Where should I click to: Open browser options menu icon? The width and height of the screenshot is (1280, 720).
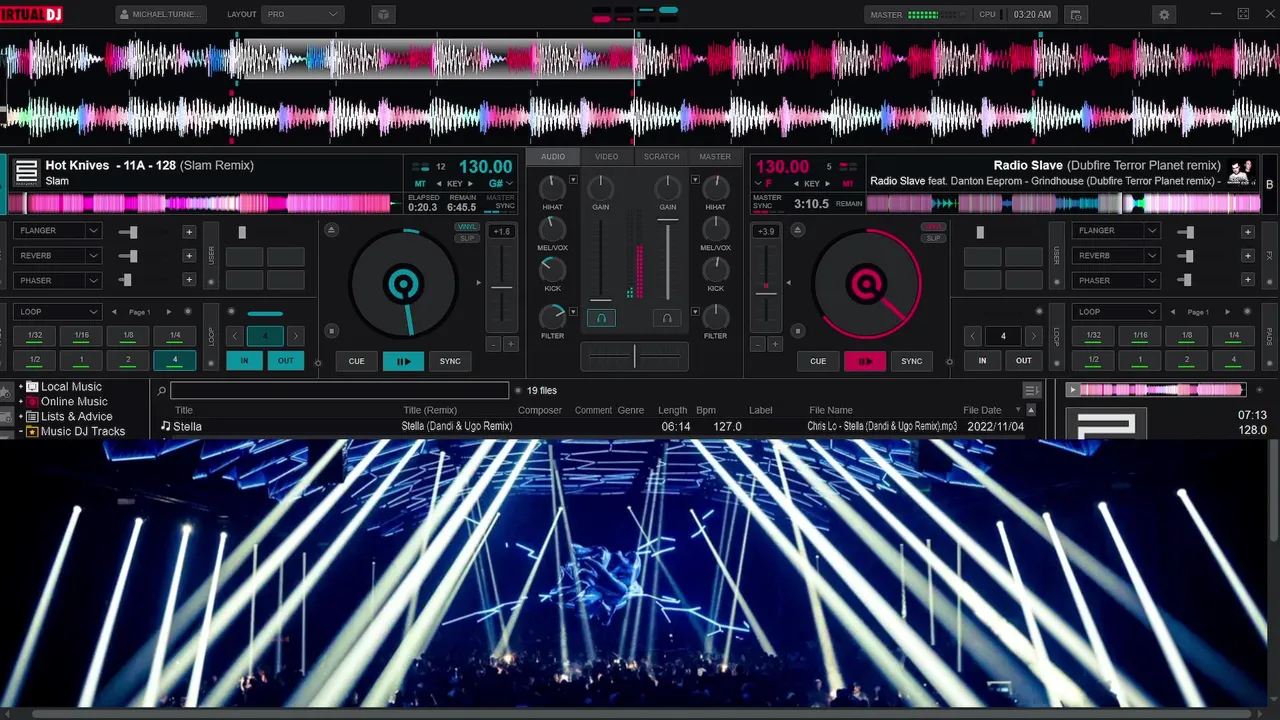pyautogui.click(x=1031, y=390)
